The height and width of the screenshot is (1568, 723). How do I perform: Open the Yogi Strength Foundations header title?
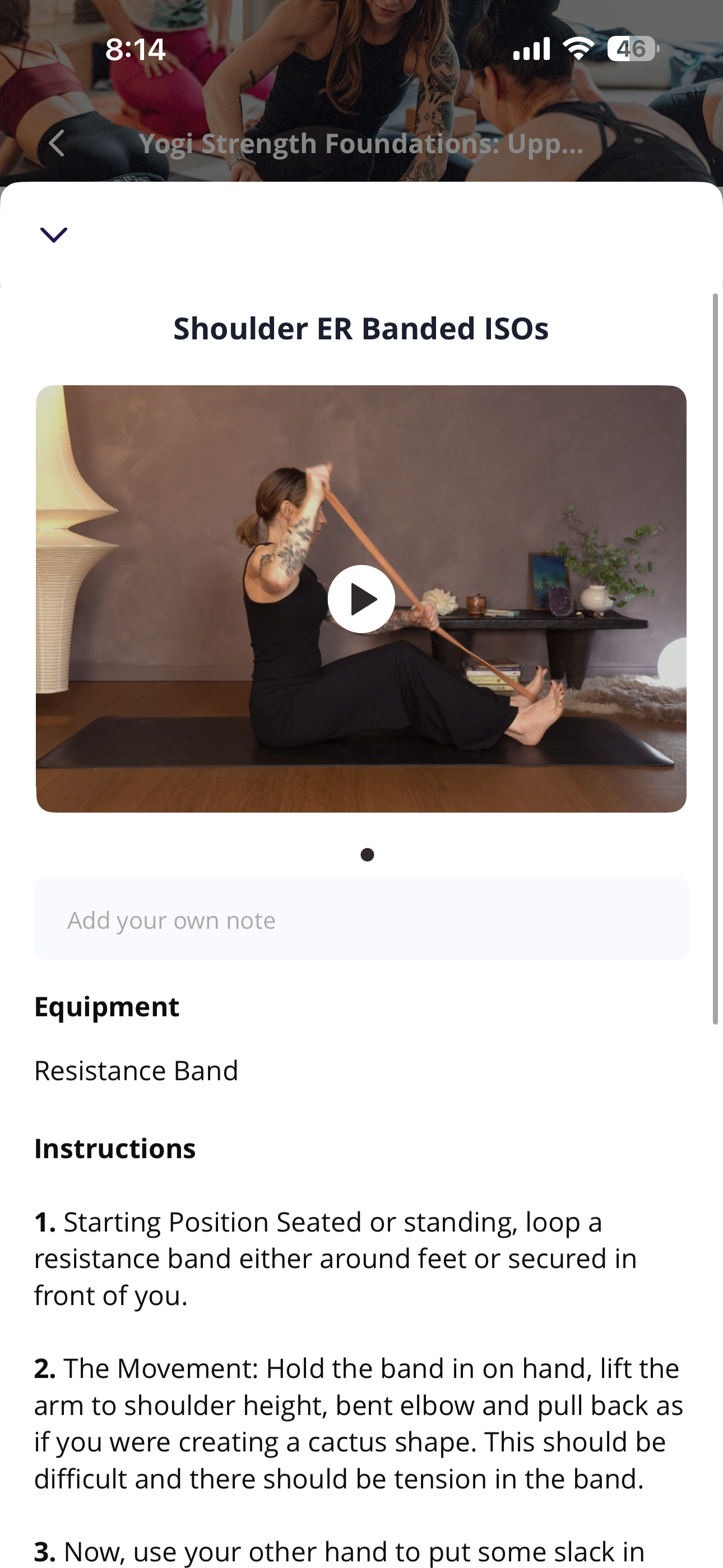point(361,144)
